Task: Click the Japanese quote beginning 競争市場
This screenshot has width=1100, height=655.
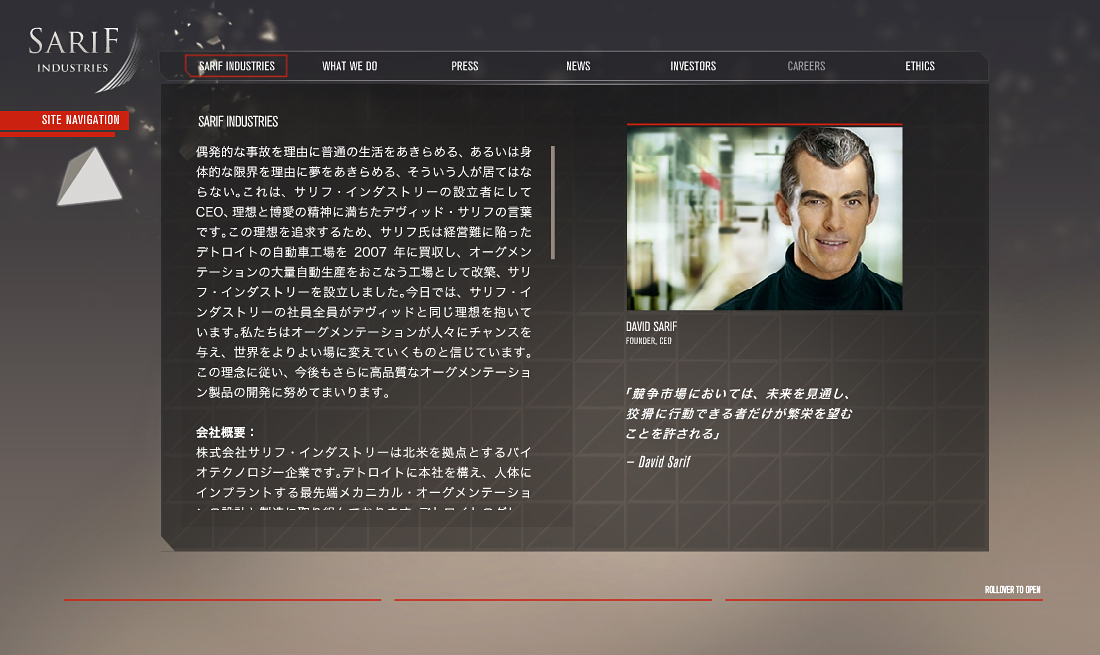Action: (x=739, y=414)
